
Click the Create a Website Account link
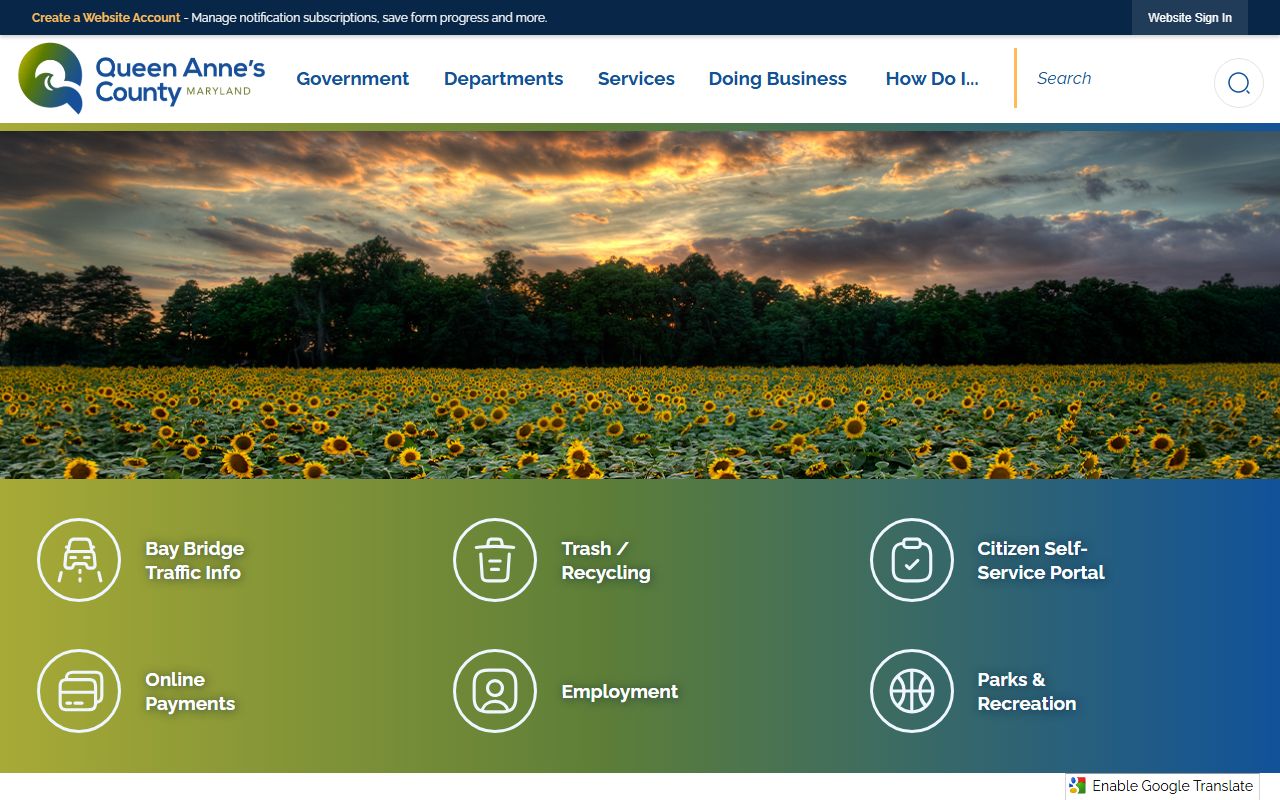[x=106, y=18]
